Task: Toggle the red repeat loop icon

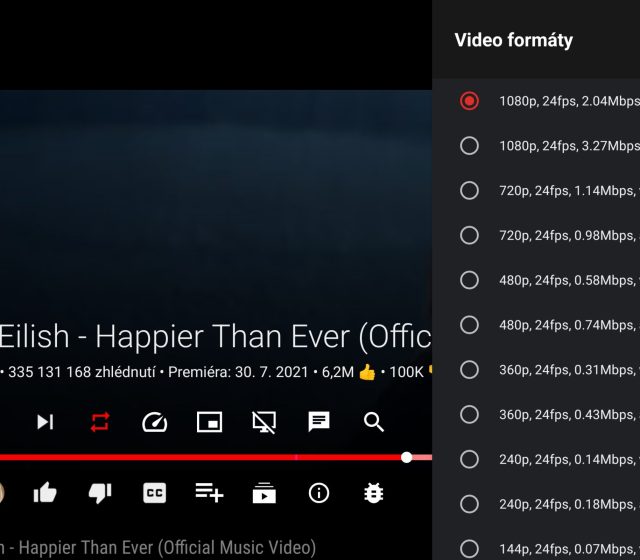Action: (x=100, y=422)
